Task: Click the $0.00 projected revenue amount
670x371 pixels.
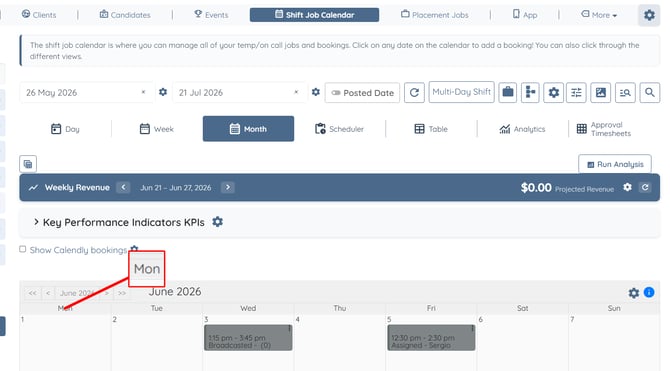Action: point(536,187)
